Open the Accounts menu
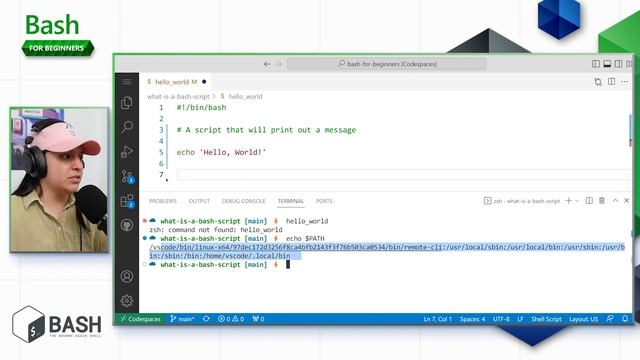The height and width of the screenshot is (360, 640). click(127, 276)
